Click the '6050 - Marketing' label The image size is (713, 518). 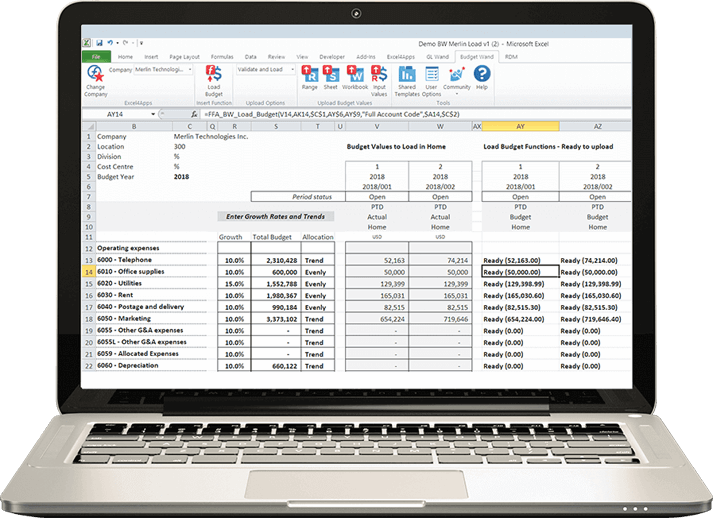click(124, 318)
